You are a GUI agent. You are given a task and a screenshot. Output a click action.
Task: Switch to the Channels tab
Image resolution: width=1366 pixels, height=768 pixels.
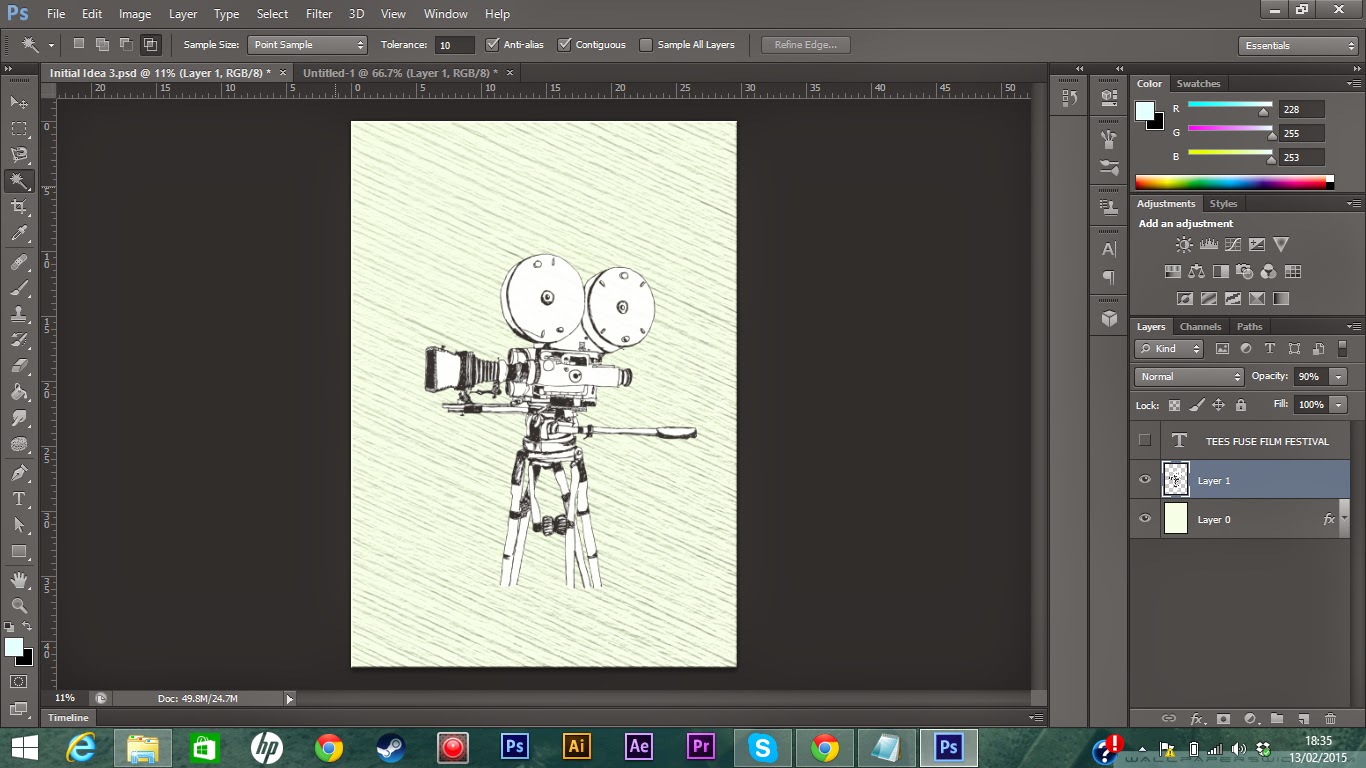point(1200,326)
